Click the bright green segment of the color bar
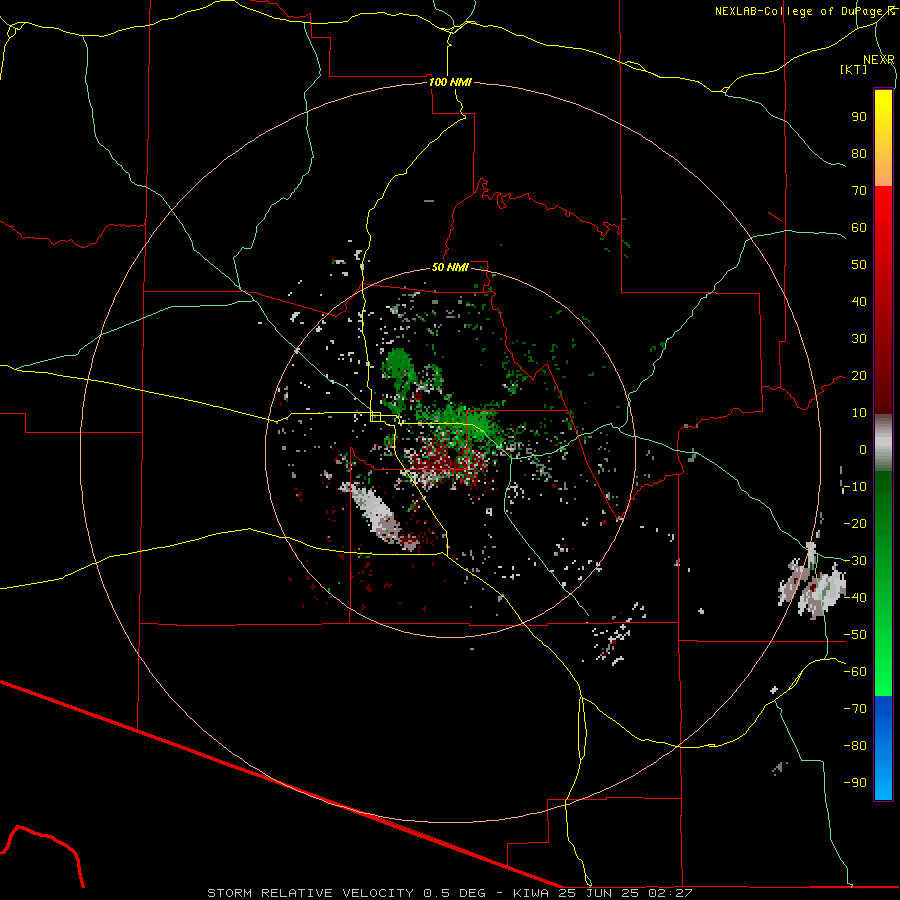 click(883, 660)
